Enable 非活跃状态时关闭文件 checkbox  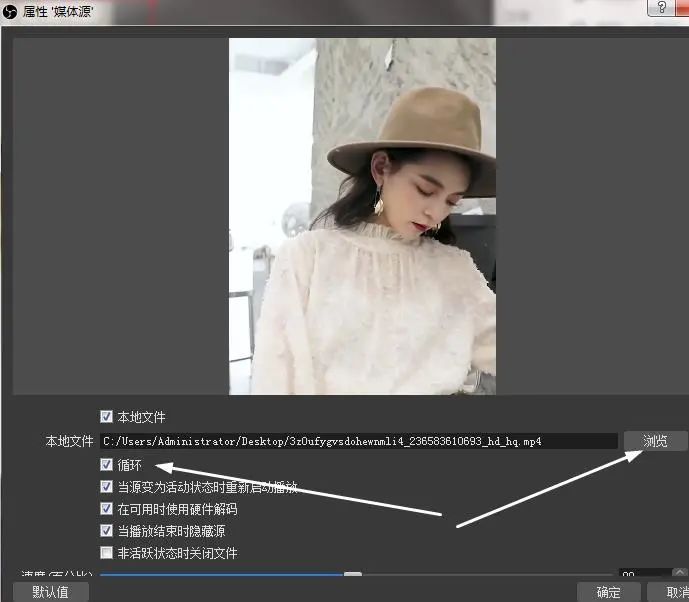(x=107, y=553)
